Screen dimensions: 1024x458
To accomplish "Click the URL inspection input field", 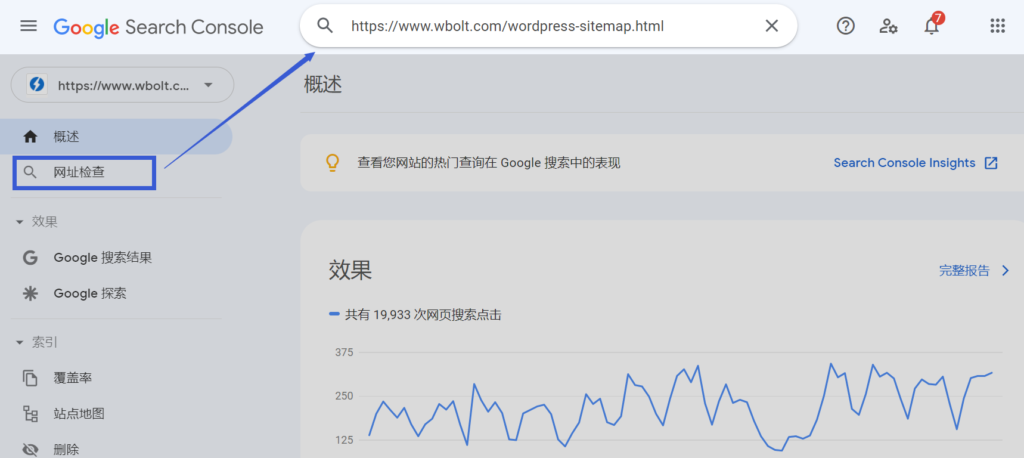I will (549, 26).
